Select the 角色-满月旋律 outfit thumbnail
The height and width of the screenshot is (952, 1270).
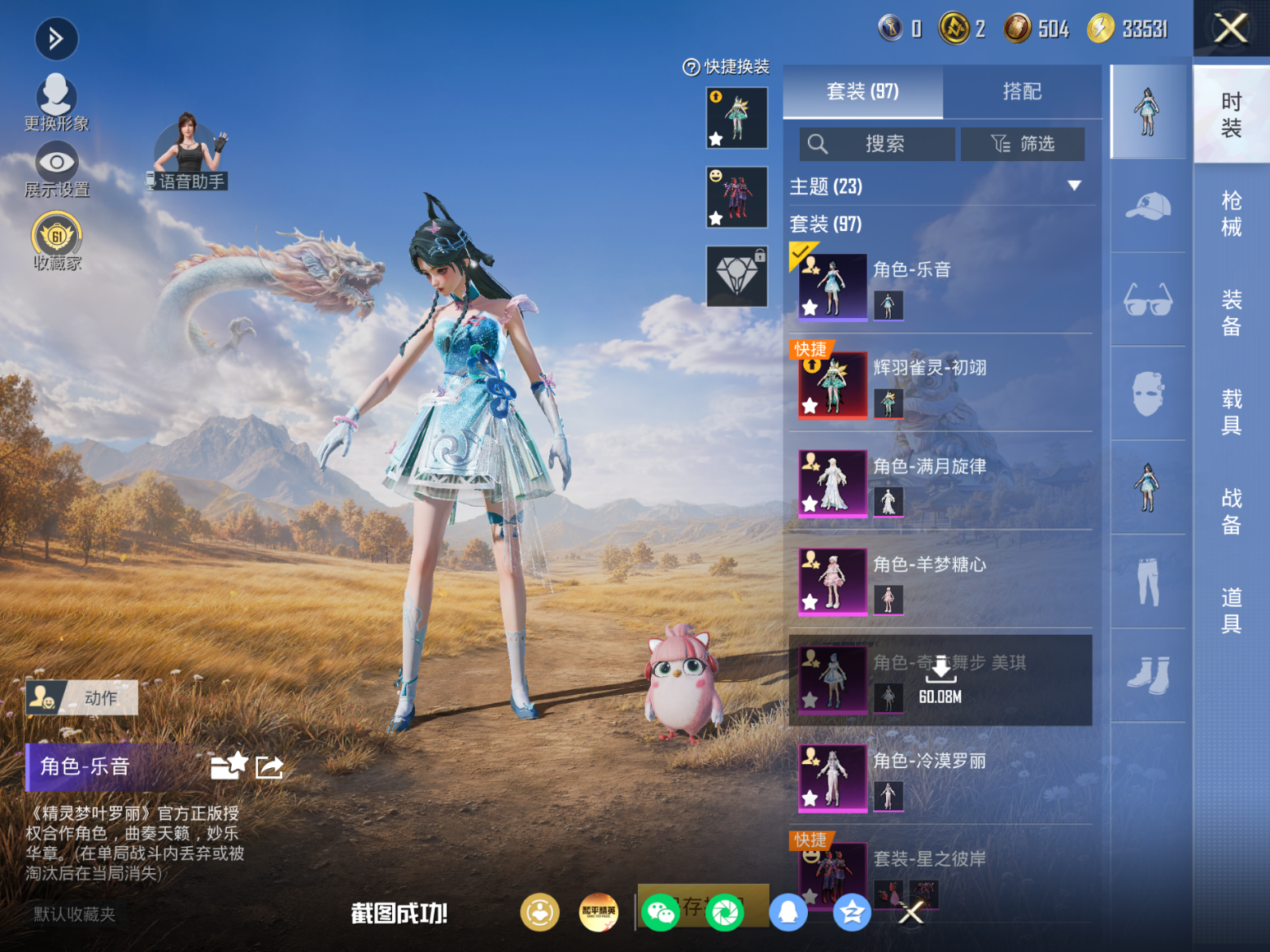833,483
